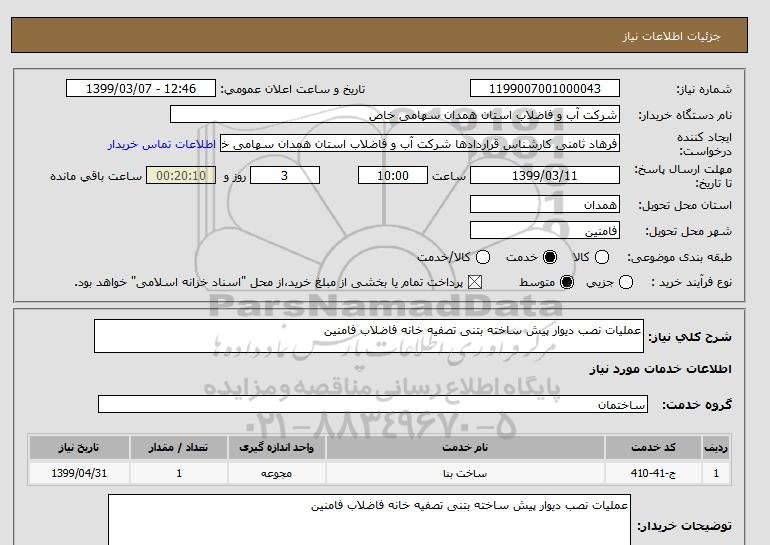Click label استان محل تحویل

pyautogui.click(x=685, y=205)
